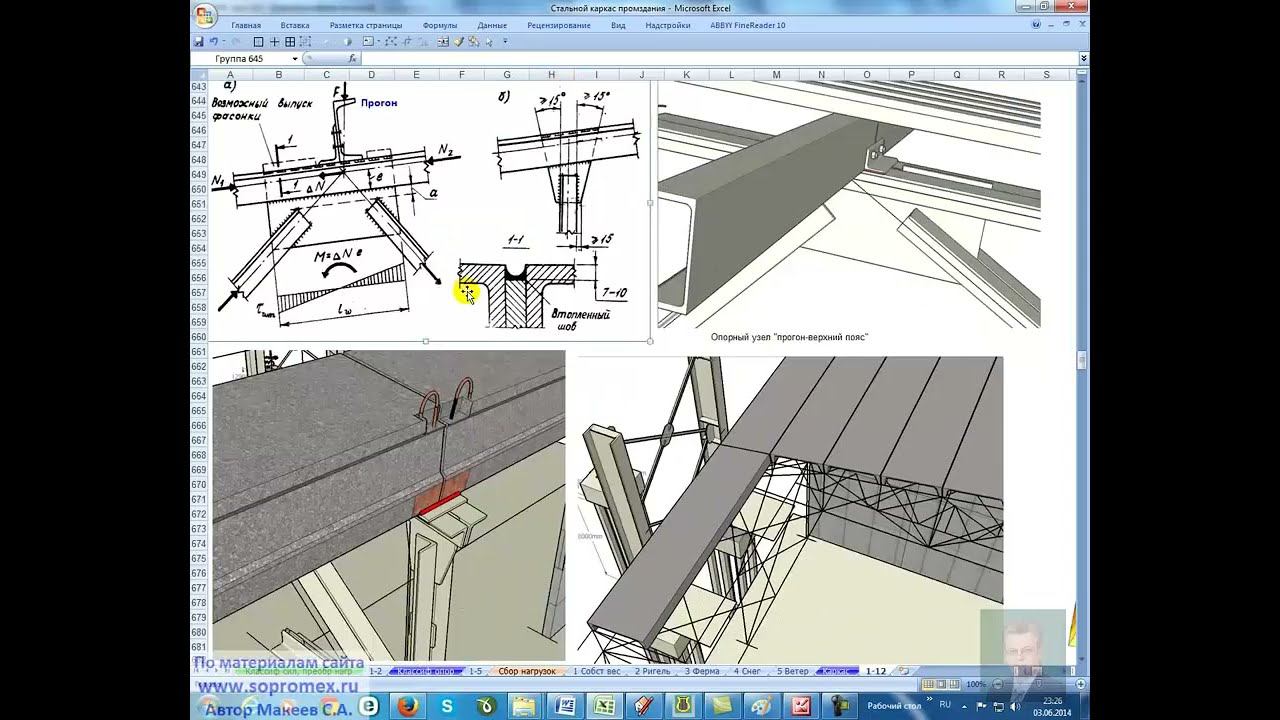The height and width of the screenshot is (720, 1280).
Task: Save the workbook from Quick Access toolbar
Action: click(198, 42)
